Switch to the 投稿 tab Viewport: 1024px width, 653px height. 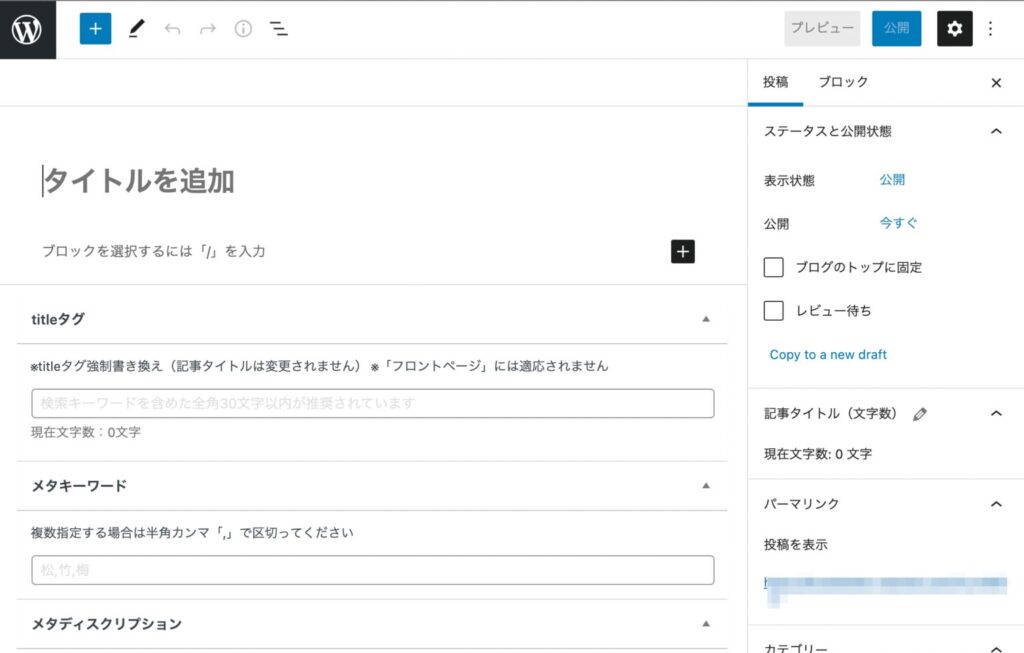775,82
